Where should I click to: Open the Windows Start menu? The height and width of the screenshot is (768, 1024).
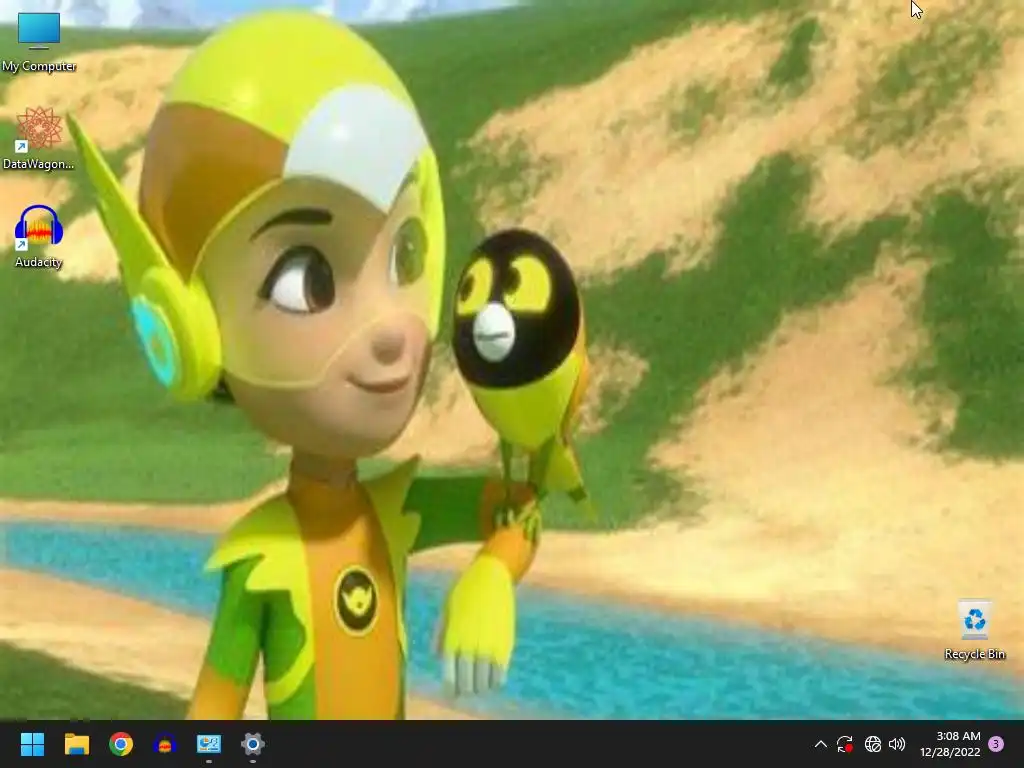pyautogui.click(x=32, y=744)
